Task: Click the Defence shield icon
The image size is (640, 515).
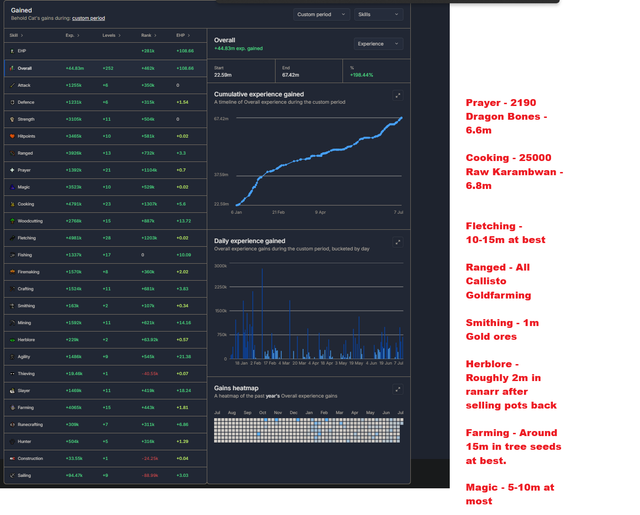Action: tap(12, 102)
